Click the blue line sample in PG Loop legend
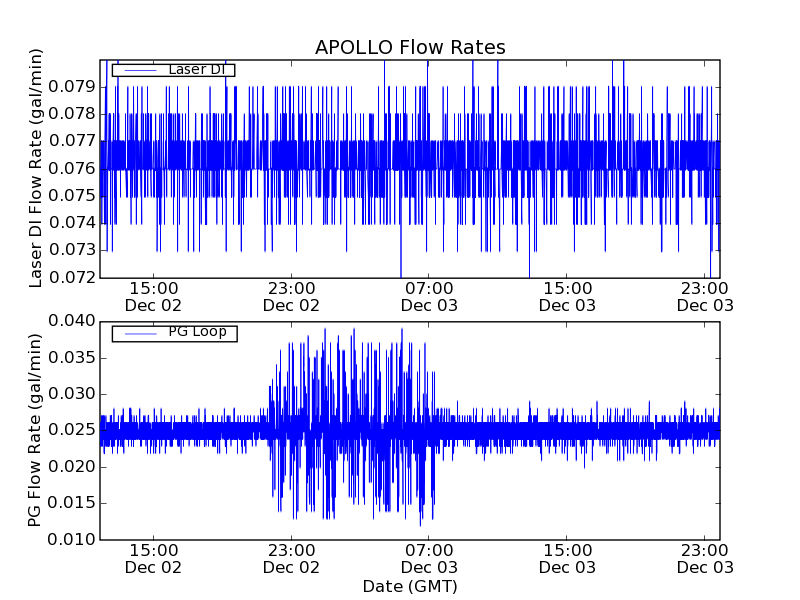This screenshot has width=800, height=600. pyautogui.click(x=139, y=333)
